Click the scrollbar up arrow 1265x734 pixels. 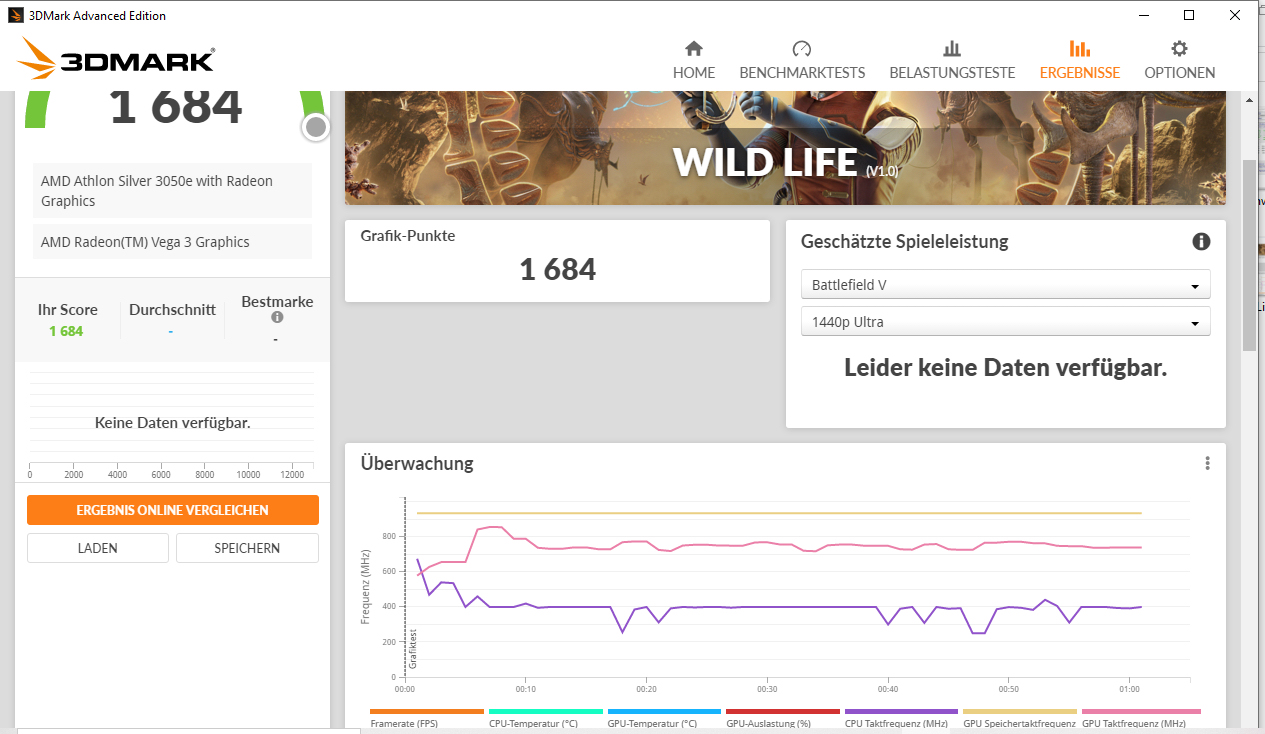point(1249,99)
